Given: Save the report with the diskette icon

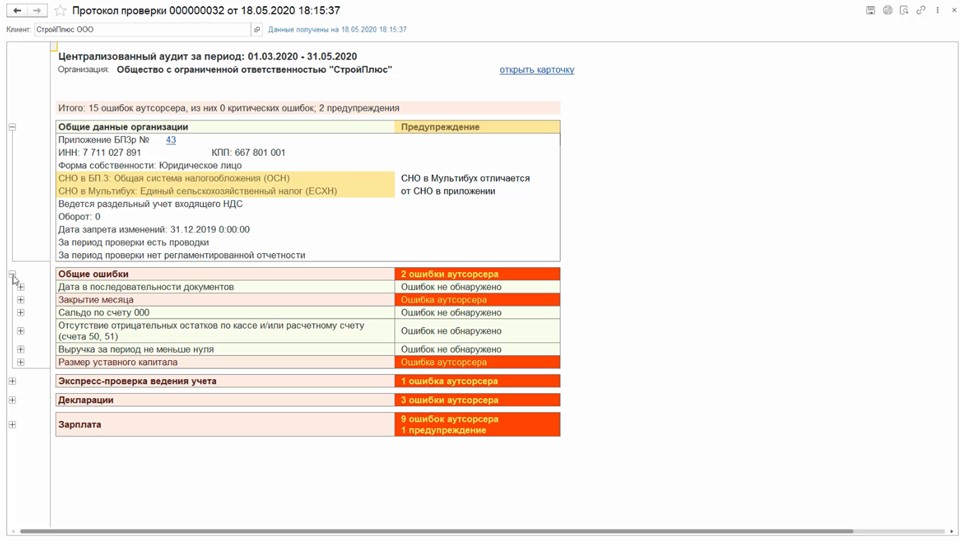Looking at the screenshot, I should point(870,11).
